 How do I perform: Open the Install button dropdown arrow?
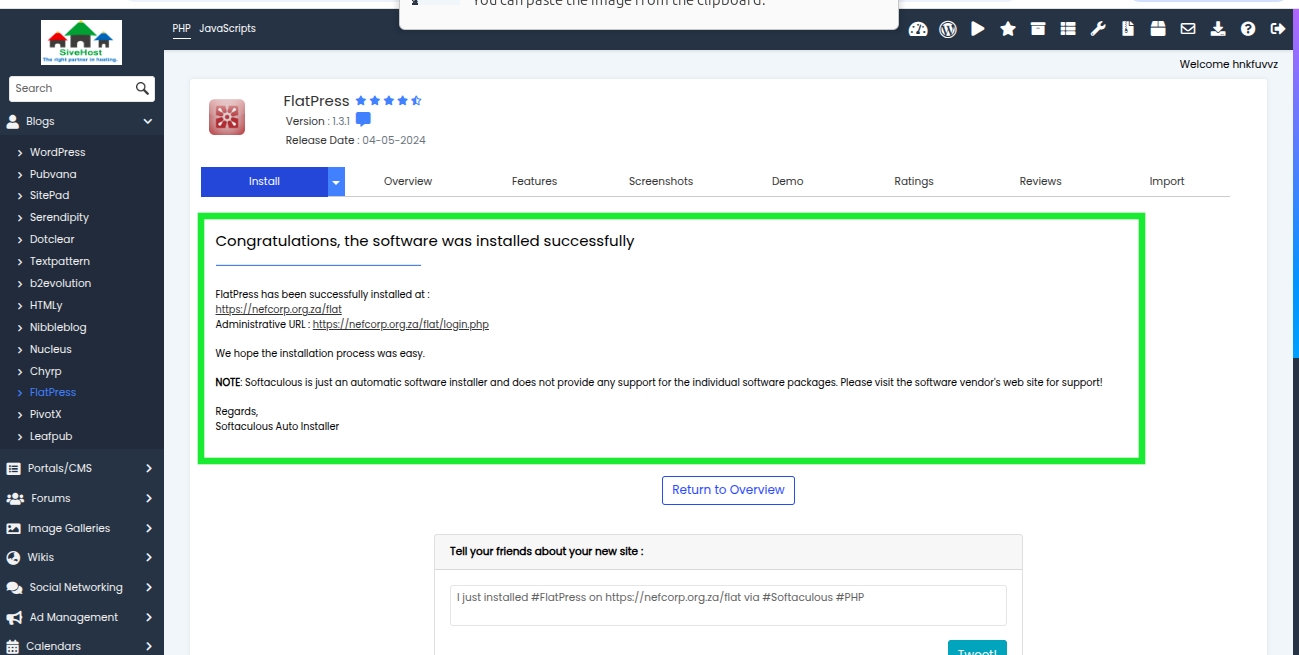(336, 181)
